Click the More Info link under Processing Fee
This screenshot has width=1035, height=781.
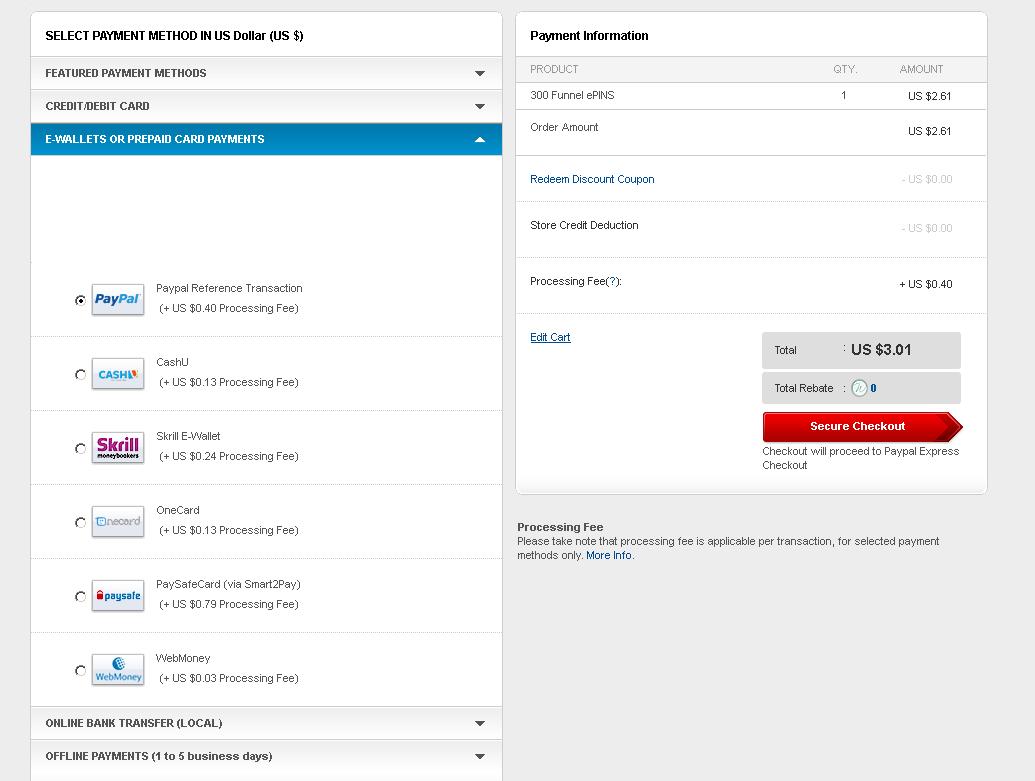click(609, 555)
